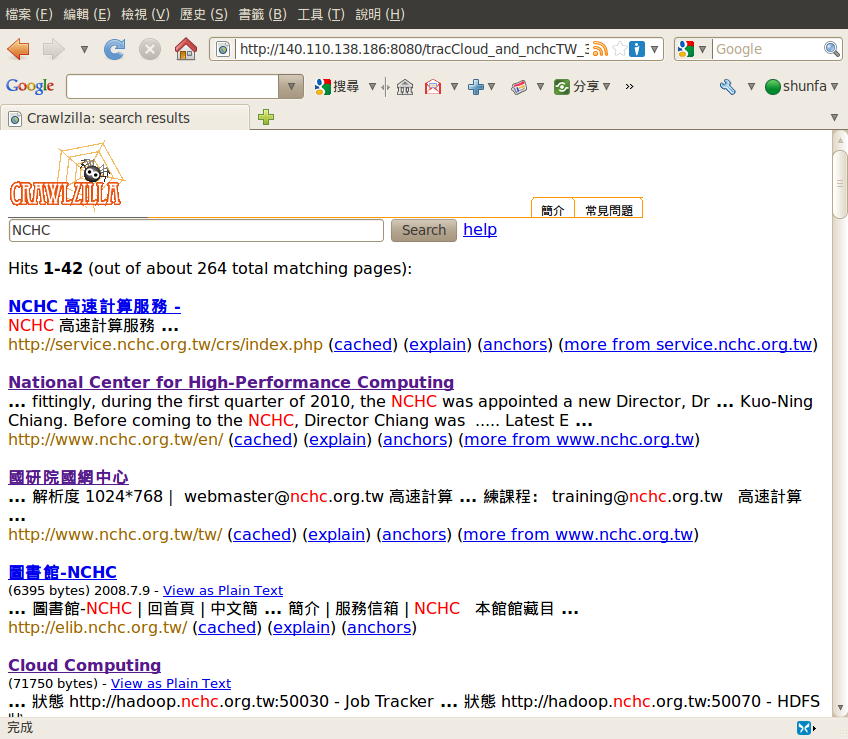Expand the shunfa account dropdown
848x739 pixels.
(834, 87)
